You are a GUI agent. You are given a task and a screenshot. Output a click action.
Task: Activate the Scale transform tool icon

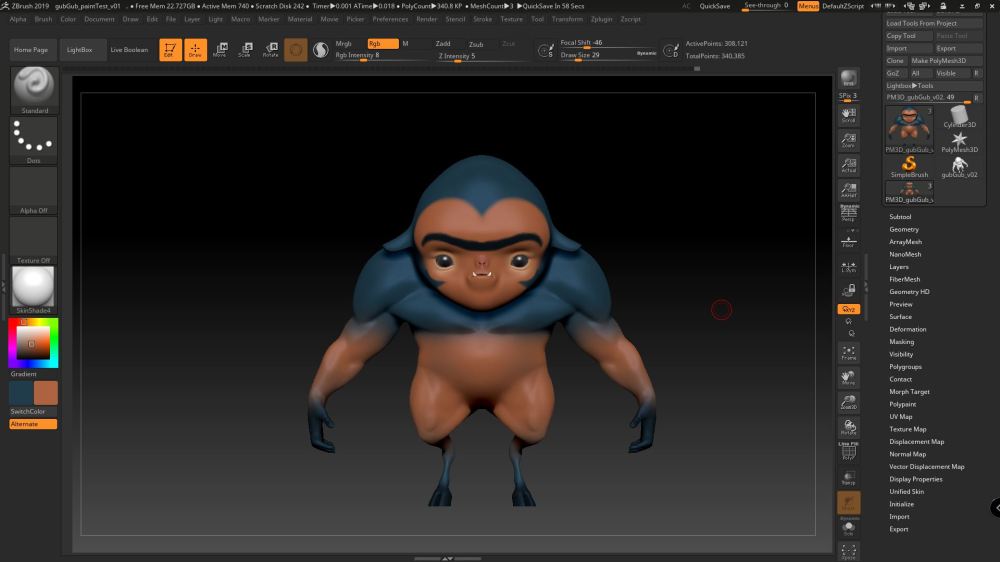[x=244, y=50]
